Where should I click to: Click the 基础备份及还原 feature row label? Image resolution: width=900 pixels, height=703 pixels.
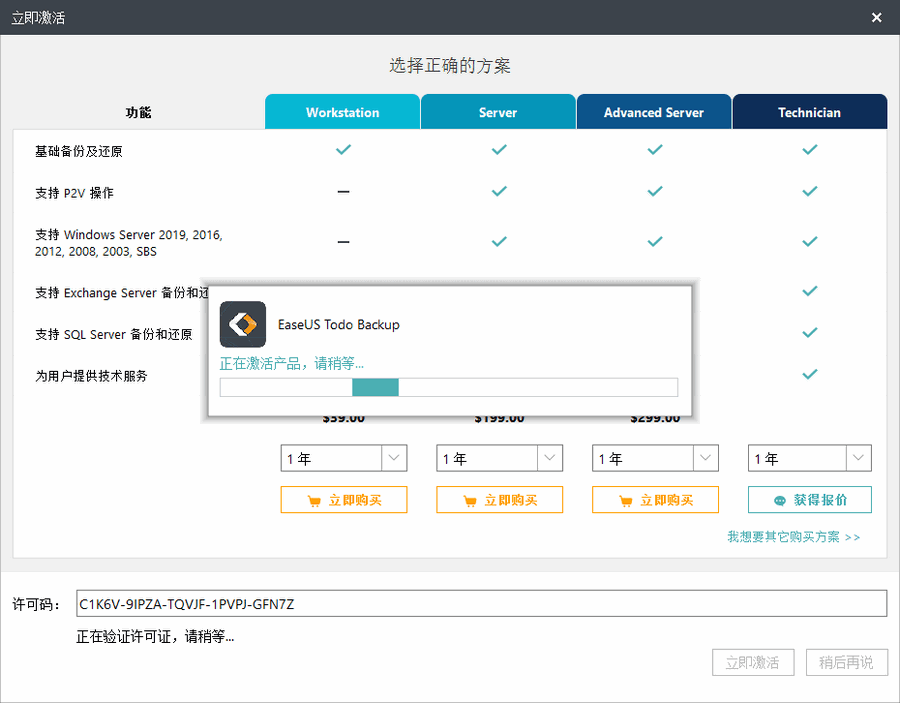[x=79, y=152]
